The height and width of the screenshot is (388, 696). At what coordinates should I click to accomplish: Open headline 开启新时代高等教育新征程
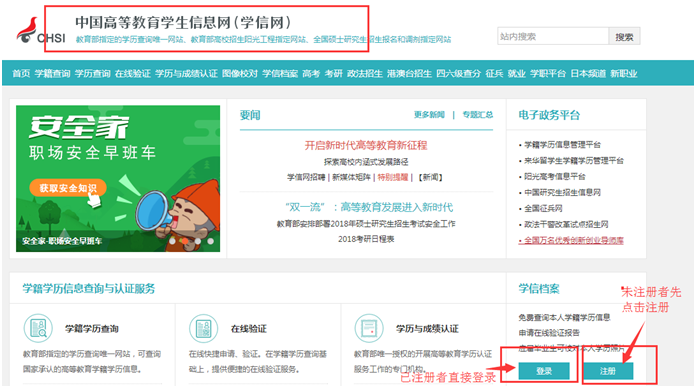point(366,145)
